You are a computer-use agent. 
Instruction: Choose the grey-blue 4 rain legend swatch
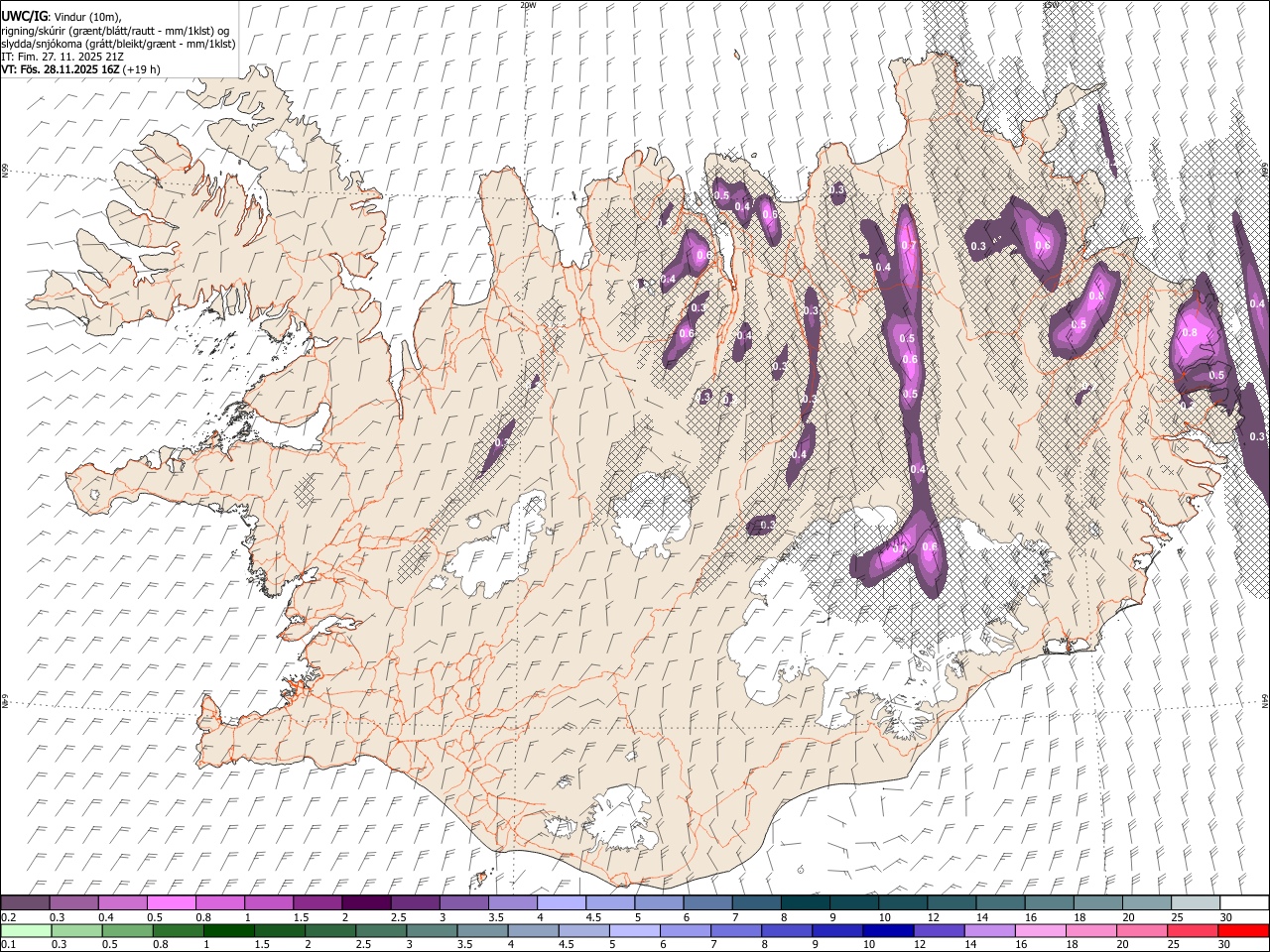coord(533,931)
